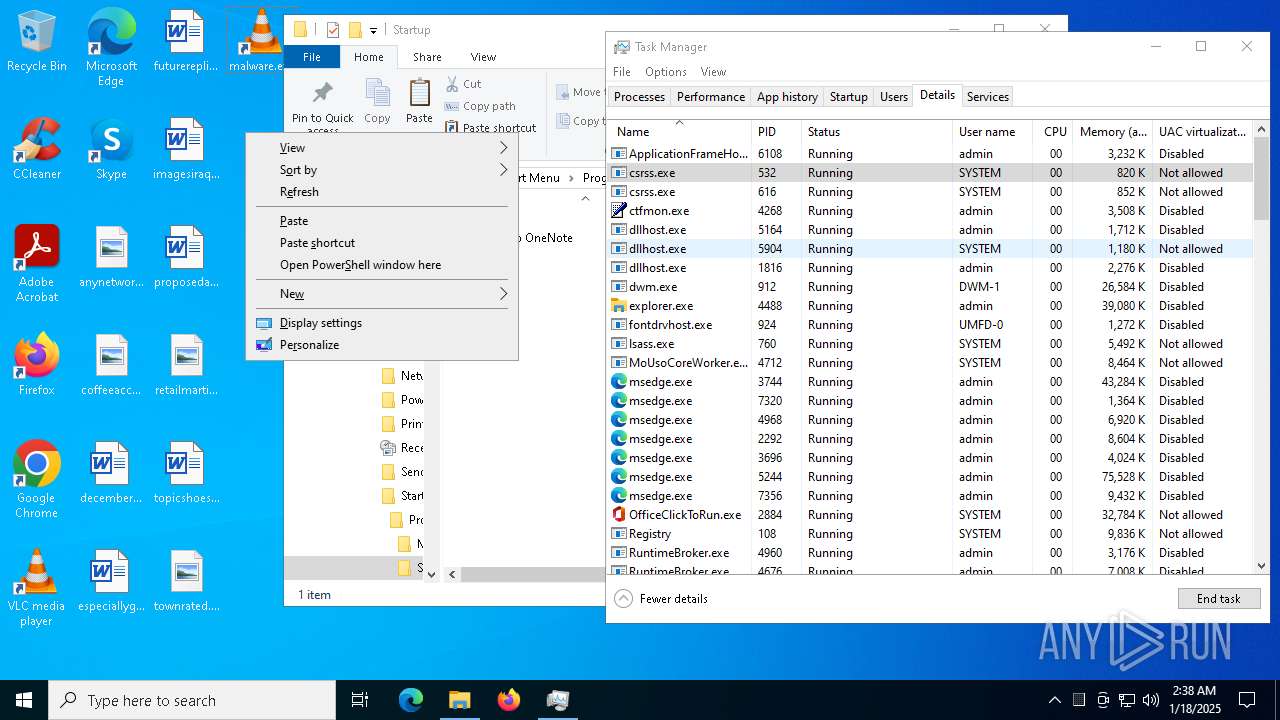The image size is (1280, 720).
Task: Open Microsoft Edge desktop shortcut
Action: pyautogui.click(x=111, y=47)
